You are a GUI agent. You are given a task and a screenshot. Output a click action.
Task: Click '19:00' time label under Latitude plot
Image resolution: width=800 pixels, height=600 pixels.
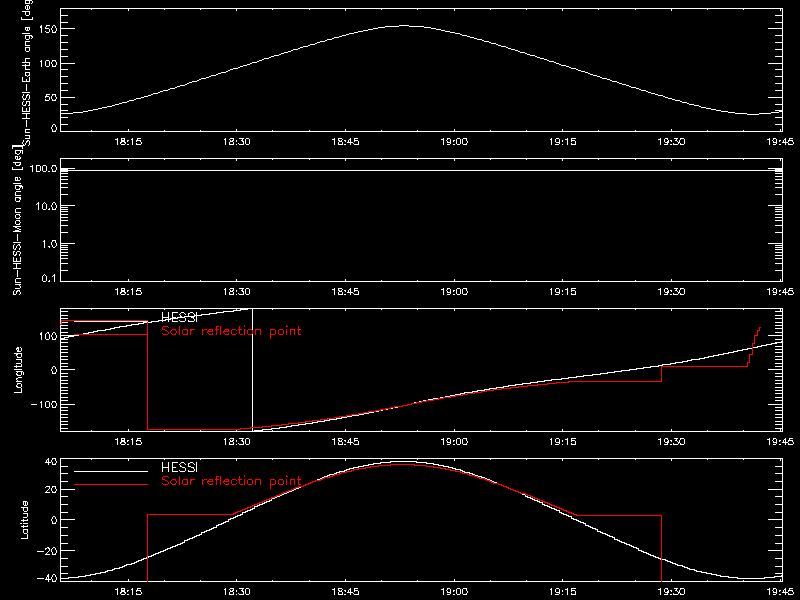pos(454,592)
